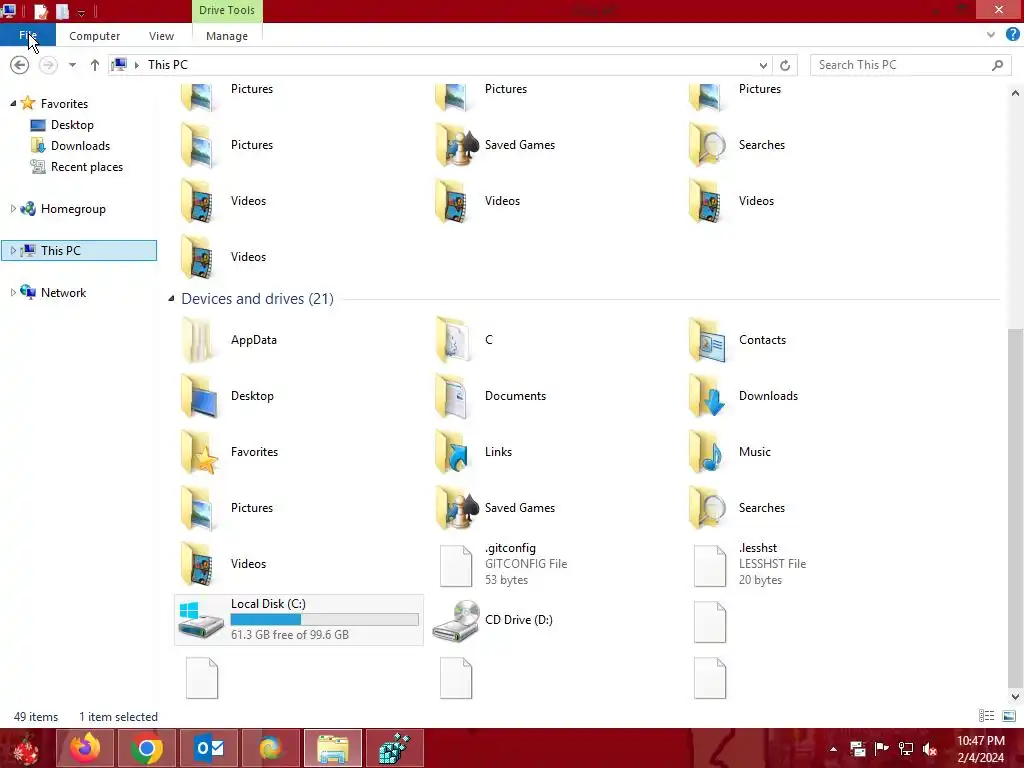The image size is (1024, 768).
Task: Select the Contacts folder
Action: [x=738, y=340]
